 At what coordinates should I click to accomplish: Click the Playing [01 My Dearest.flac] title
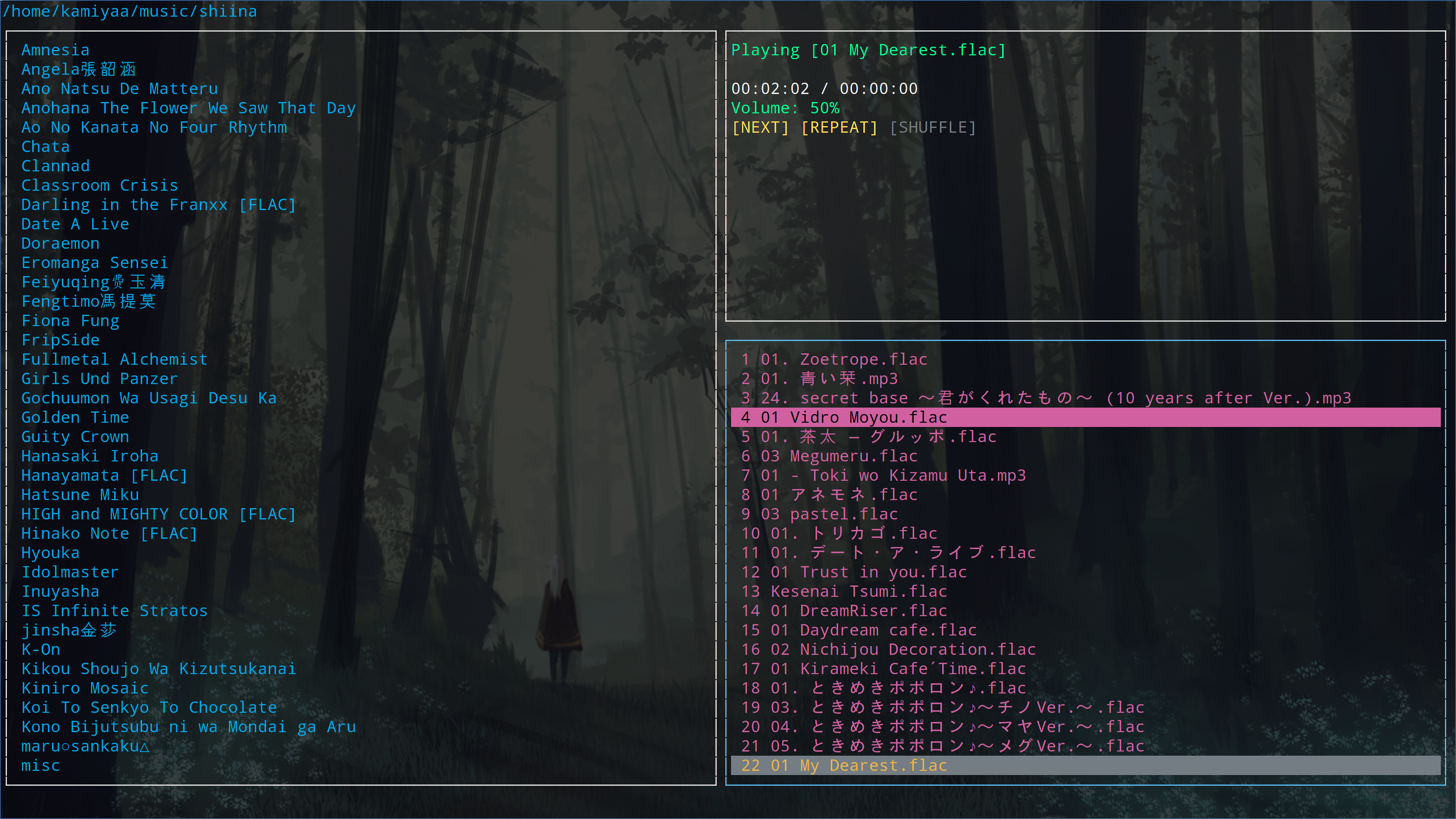click(x=868, y=50)
